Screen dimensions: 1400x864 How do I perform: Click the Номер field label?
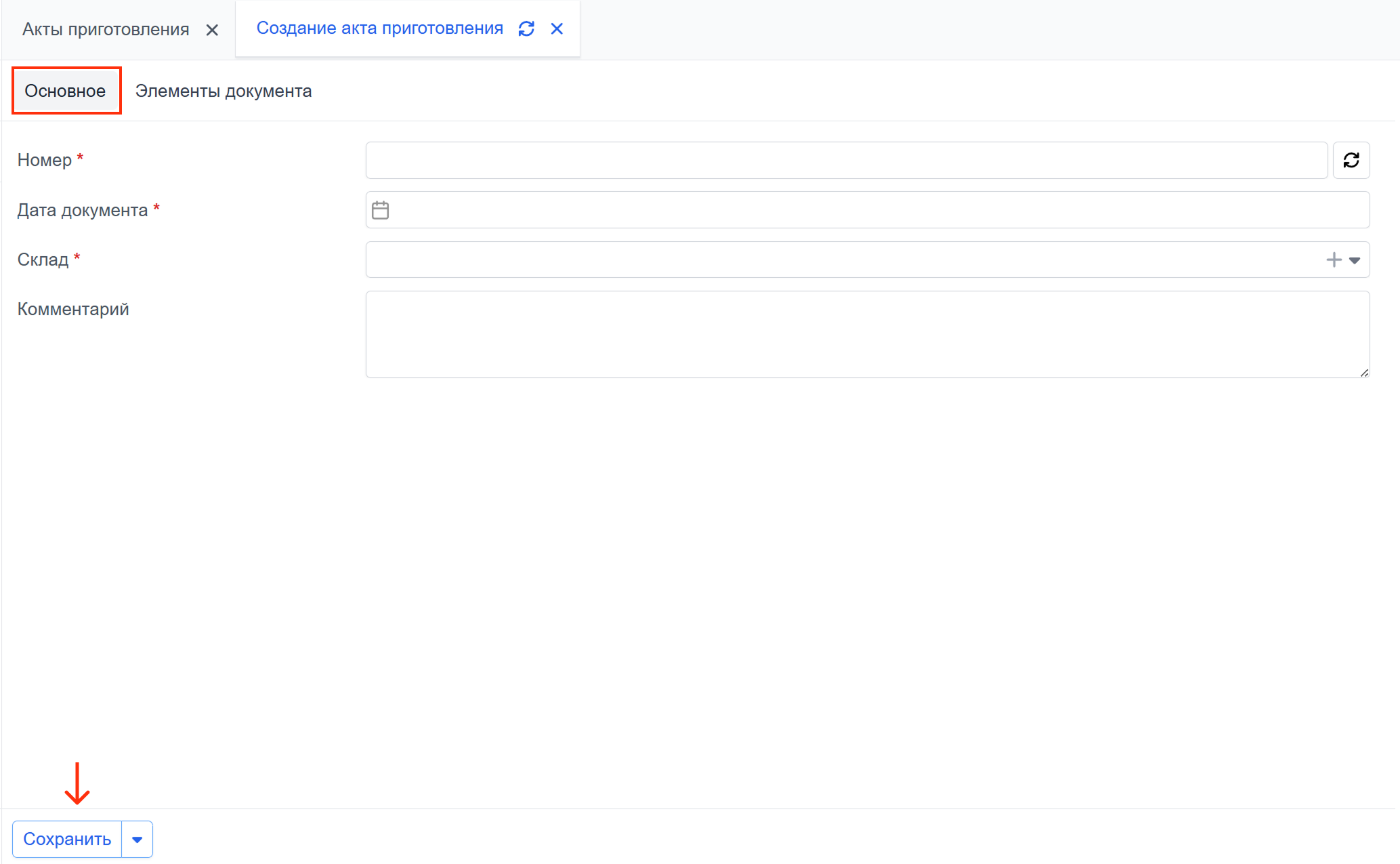coord(45,160)
